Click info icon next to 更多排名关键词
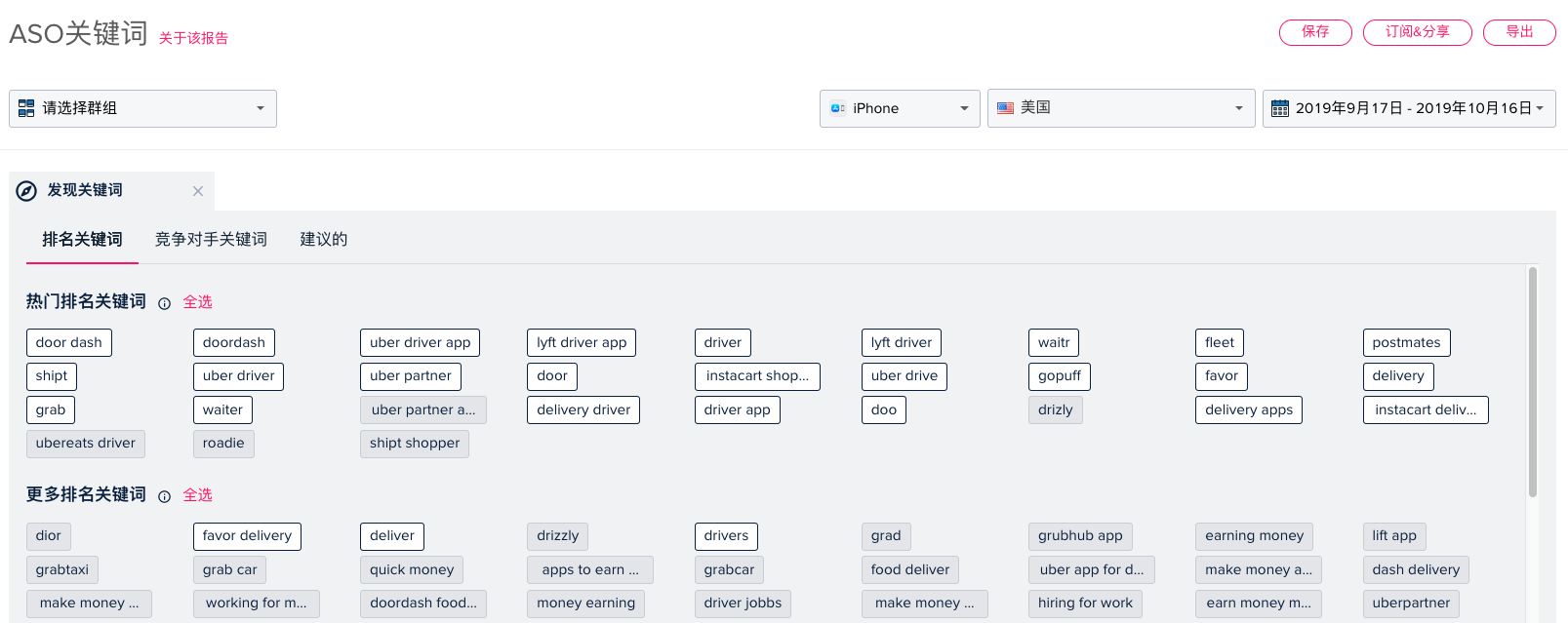 [x=164, y=496]
